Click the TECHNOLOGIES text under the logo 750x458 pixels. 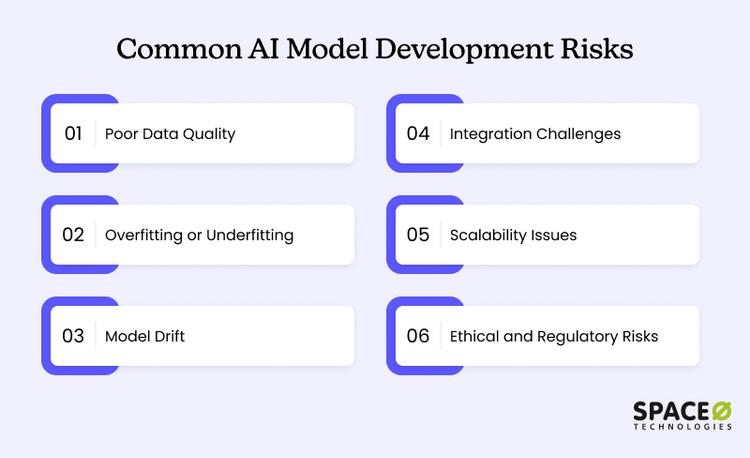pyautogui.click(x=682, y=426)
